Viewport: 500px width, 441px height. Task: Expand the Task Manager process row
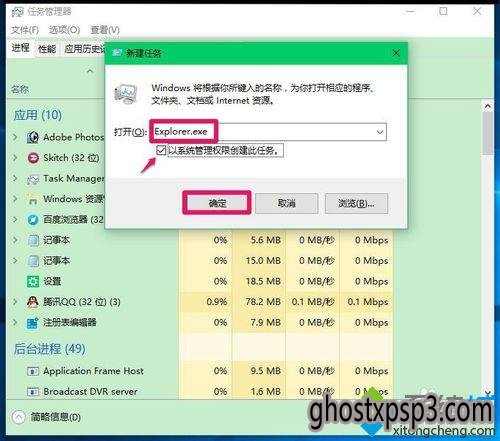click(x=15, y=178)
